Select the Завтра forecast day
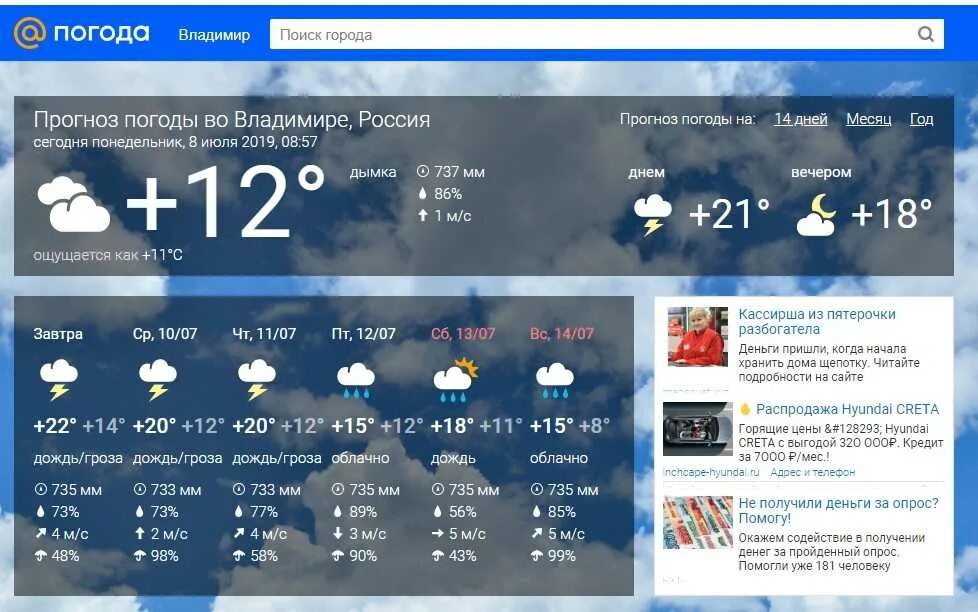 pyautogui.click(x=58, y=334)
